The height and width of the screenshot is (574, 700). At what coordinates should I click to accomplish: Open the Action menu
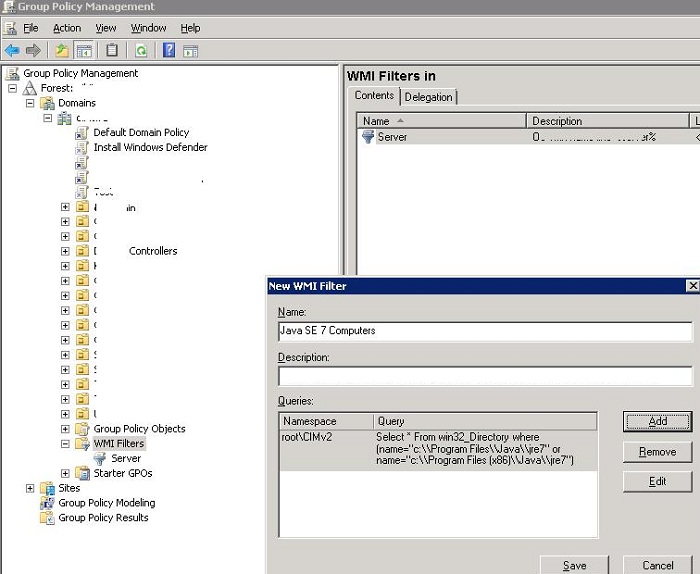(67, 28)
